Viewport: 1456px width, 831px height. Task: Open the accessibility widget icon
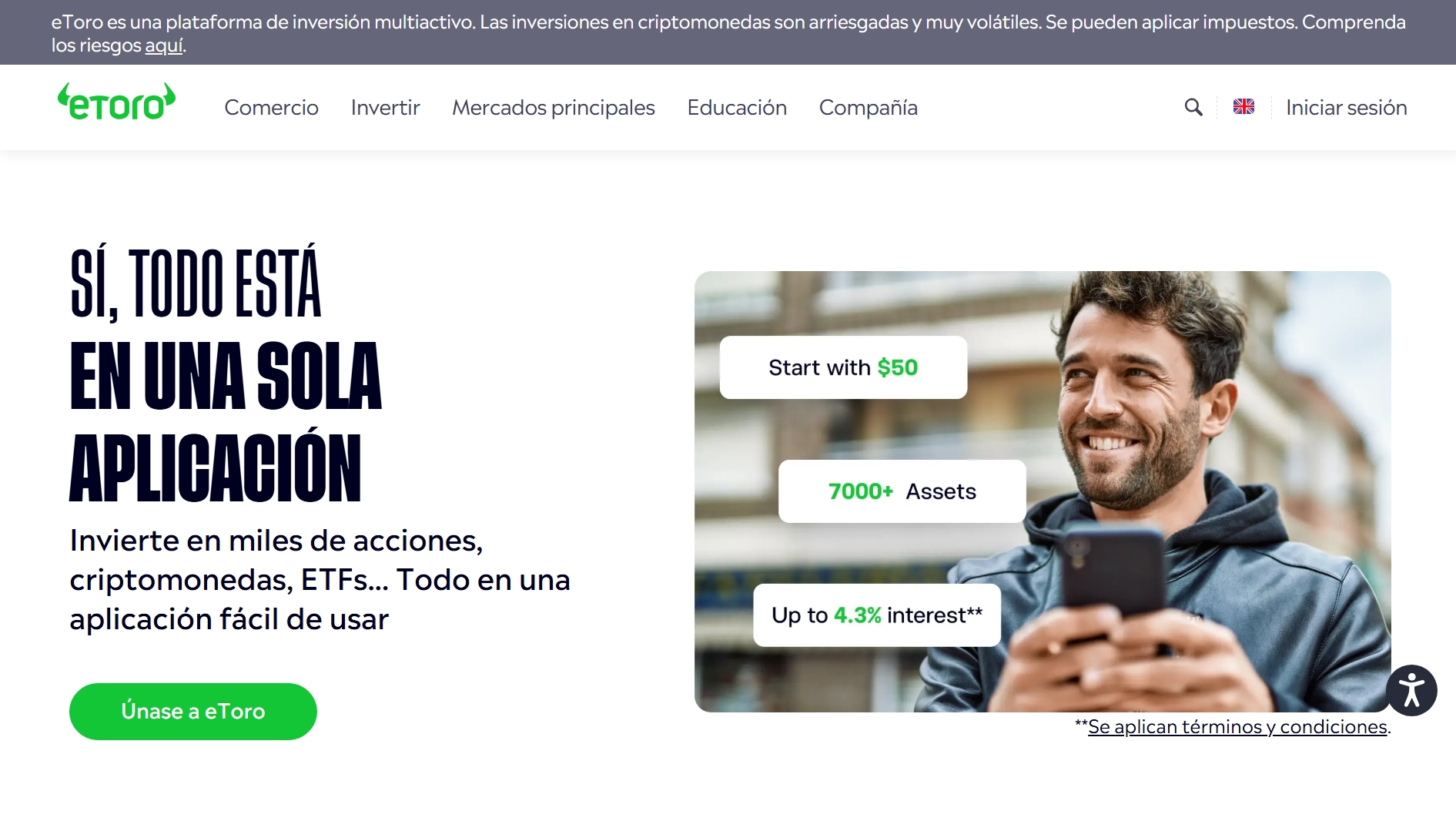(1411, 690)
